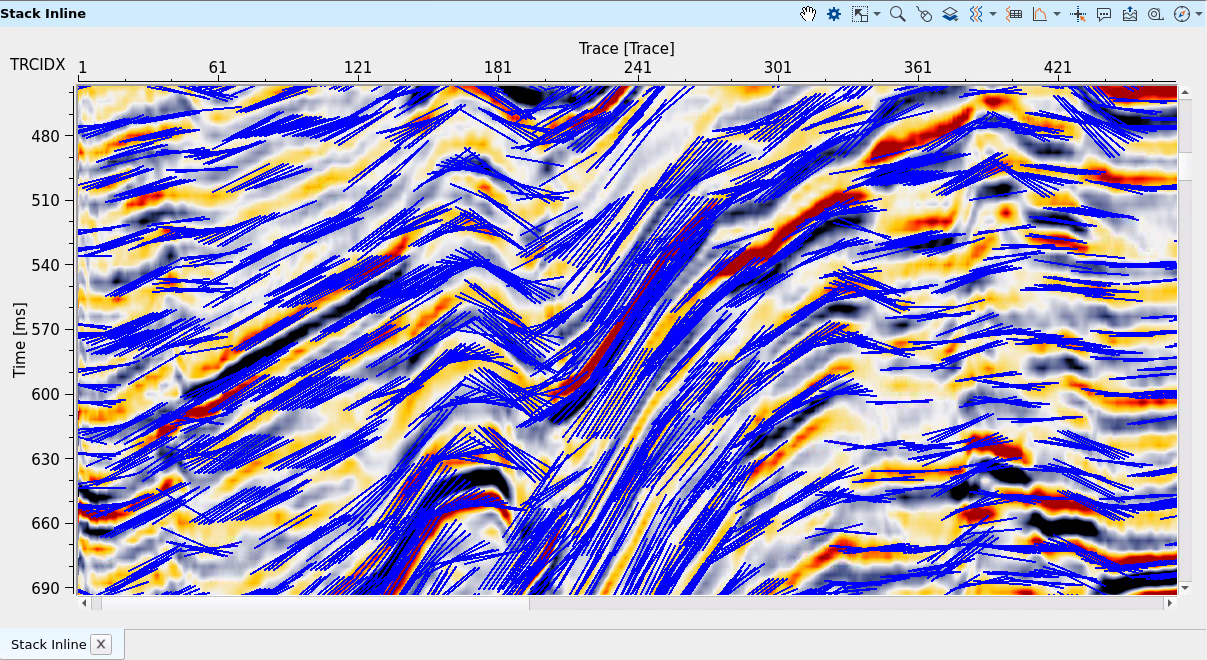Image resolution: width=1207 pixels, height=660 pixels.
Task: Activate the zoom magnifier tool
Action: point(897,14)
